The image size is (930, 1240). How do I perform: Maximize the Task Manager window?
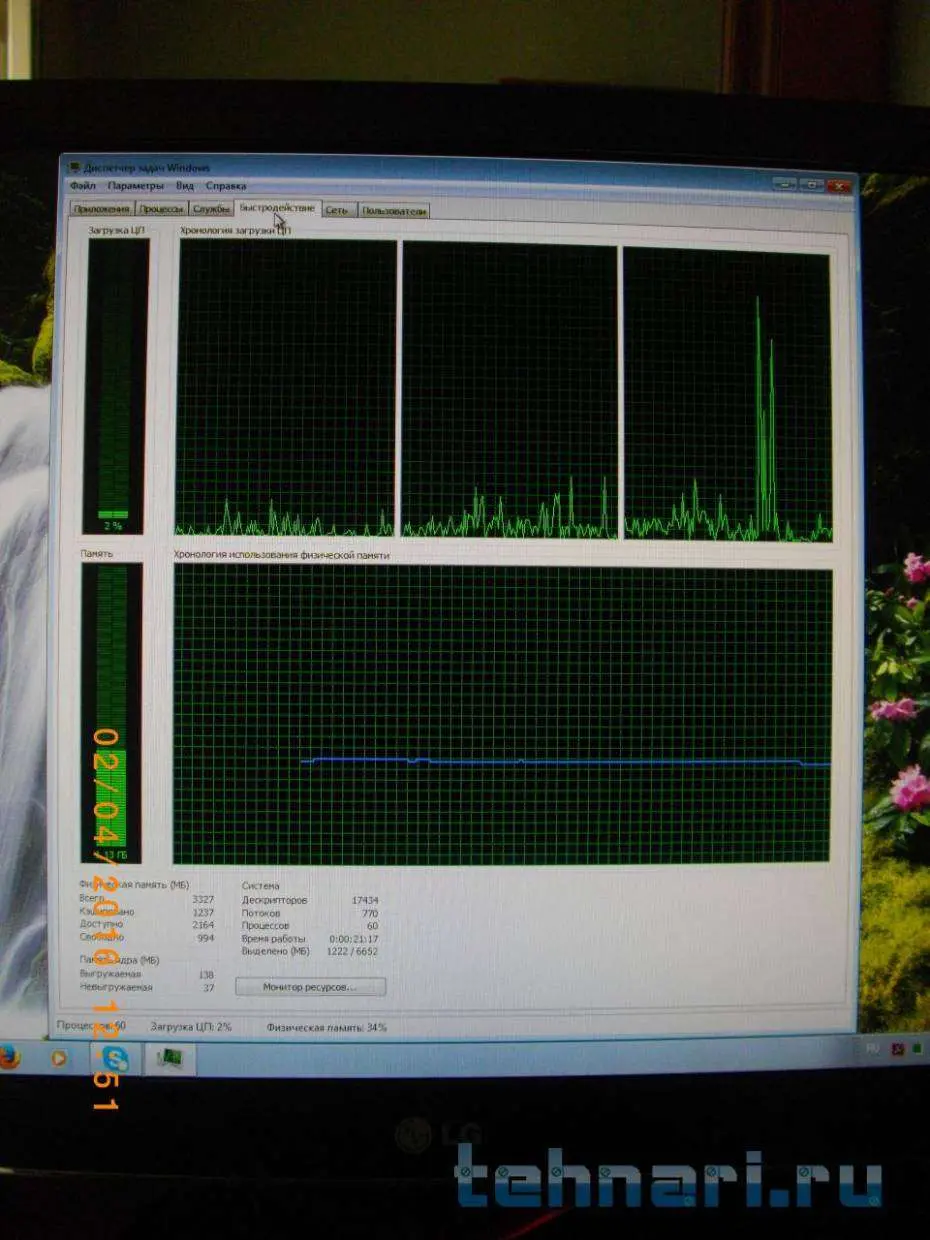click(x=810, y=185)
